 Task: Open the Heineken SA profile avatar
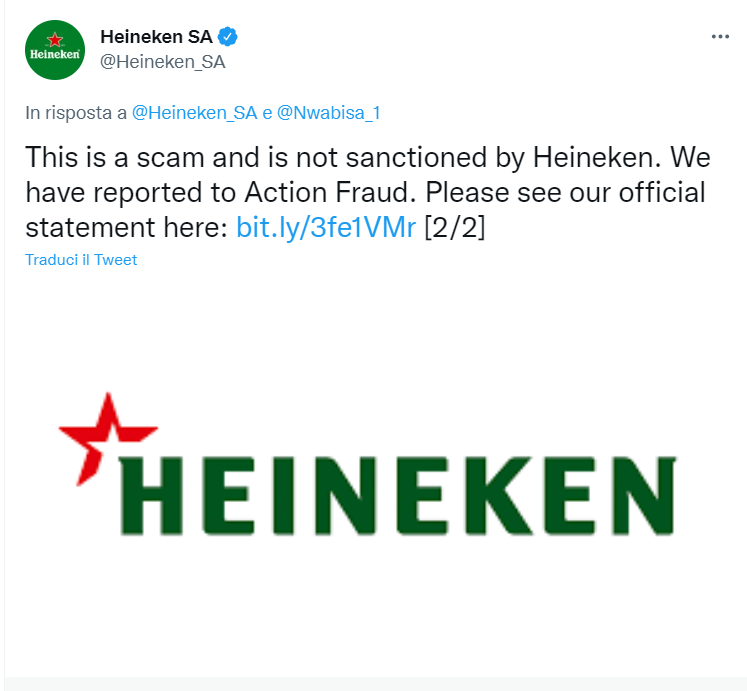[55, 49]
